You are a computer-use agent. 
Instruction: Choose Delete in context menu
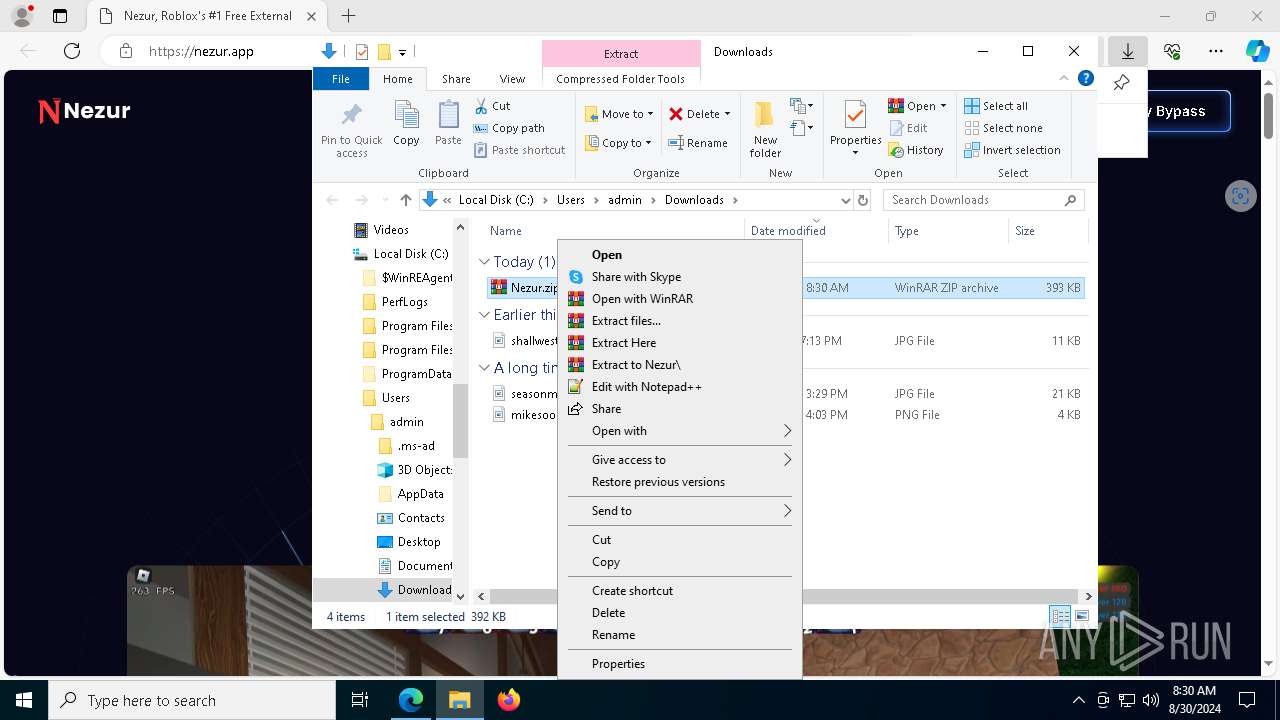679,613
